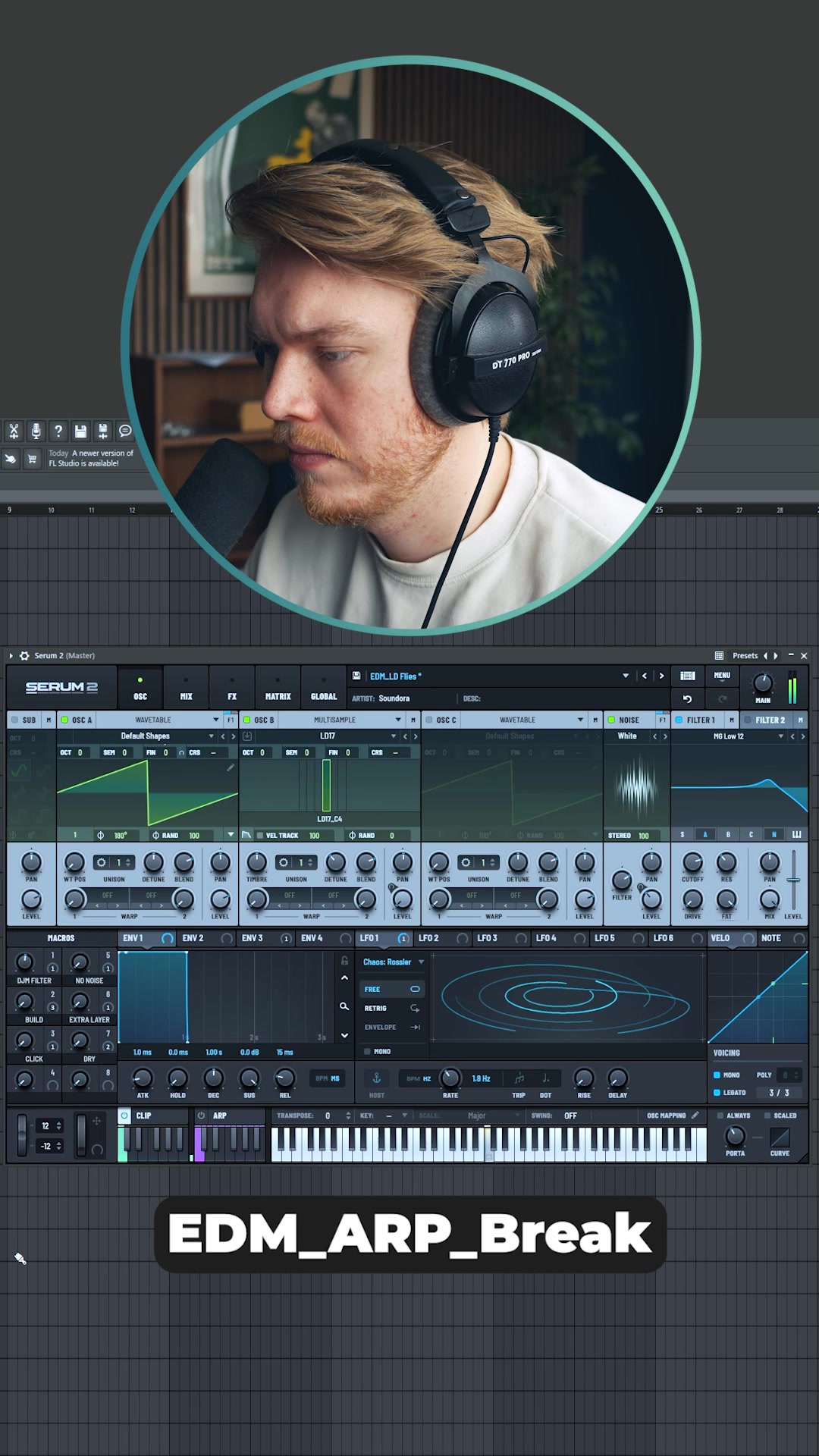The image size is (819, 1456).
Task: Open the OSC A WAVETABLE type dropdown
Action: [x=158, y=720]
